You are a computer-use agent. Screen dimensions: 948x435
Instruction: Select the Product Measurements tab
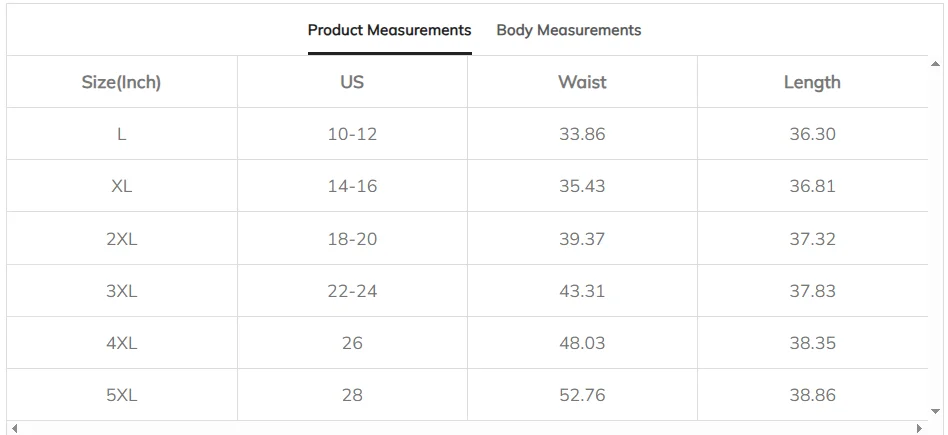pyautogui.click(x=389, y=30)
